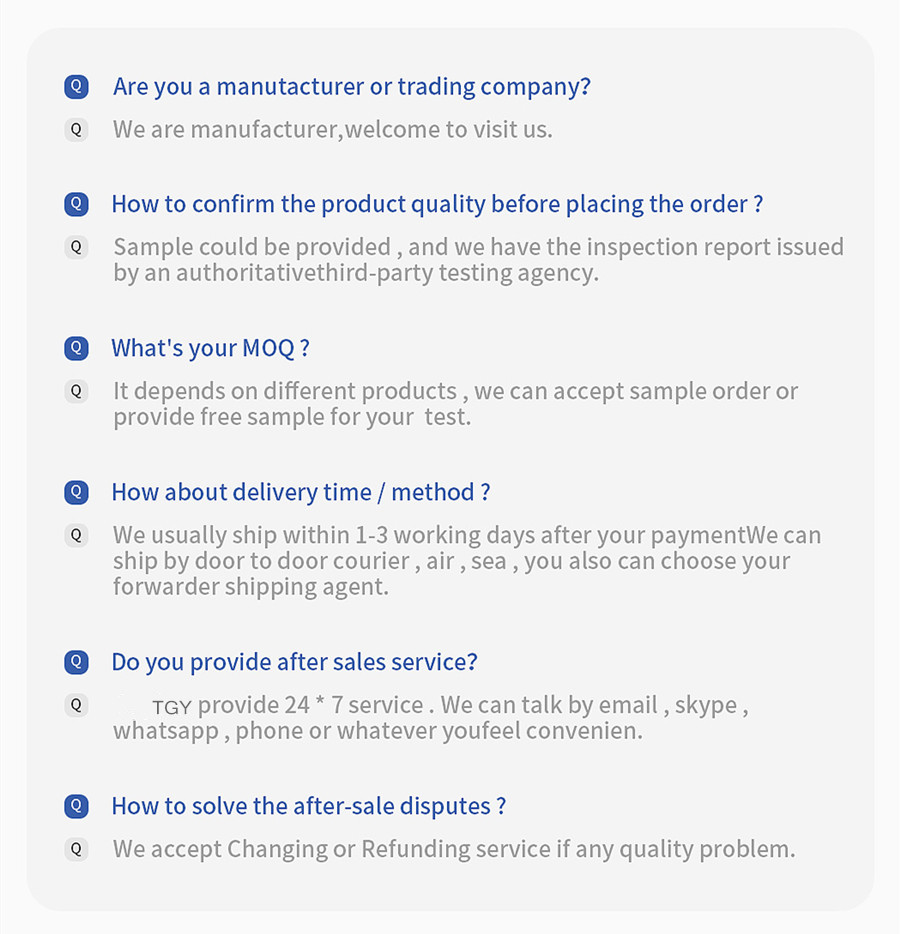Screen dimensions: 900x934
Task: Click the gray Q icon beside 'We usually ship'
Action: coord(76,535)
